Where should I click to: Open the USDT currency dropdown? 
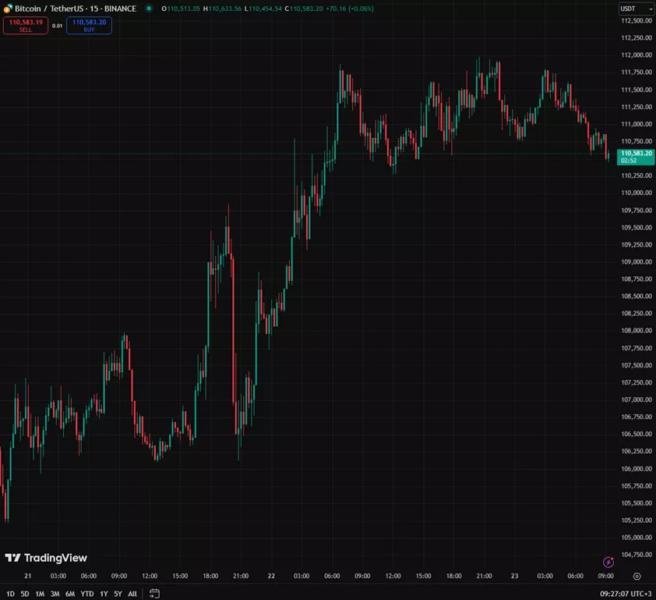[628, 8]
